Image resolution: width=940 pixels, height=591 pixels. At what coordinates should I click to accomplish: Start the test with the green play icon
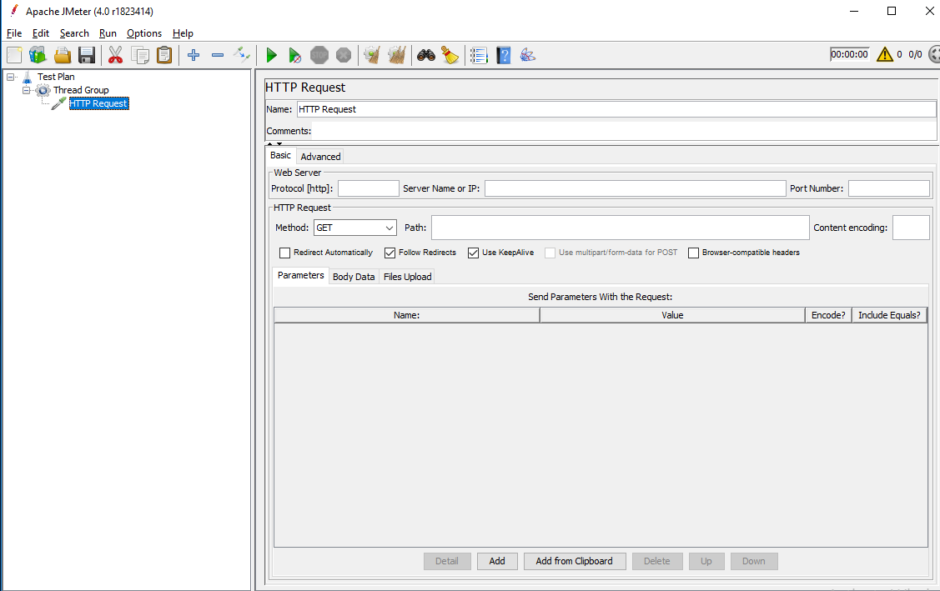[271, 55]
